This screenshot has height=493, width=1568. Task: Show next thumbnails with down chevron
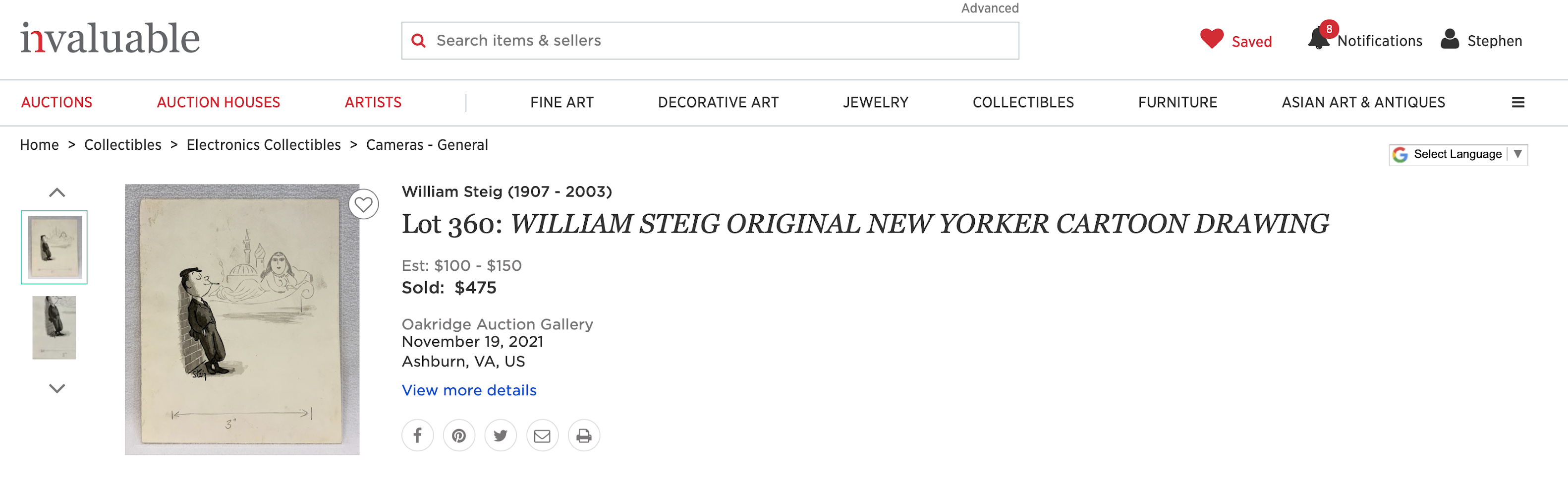coord(56,388)
